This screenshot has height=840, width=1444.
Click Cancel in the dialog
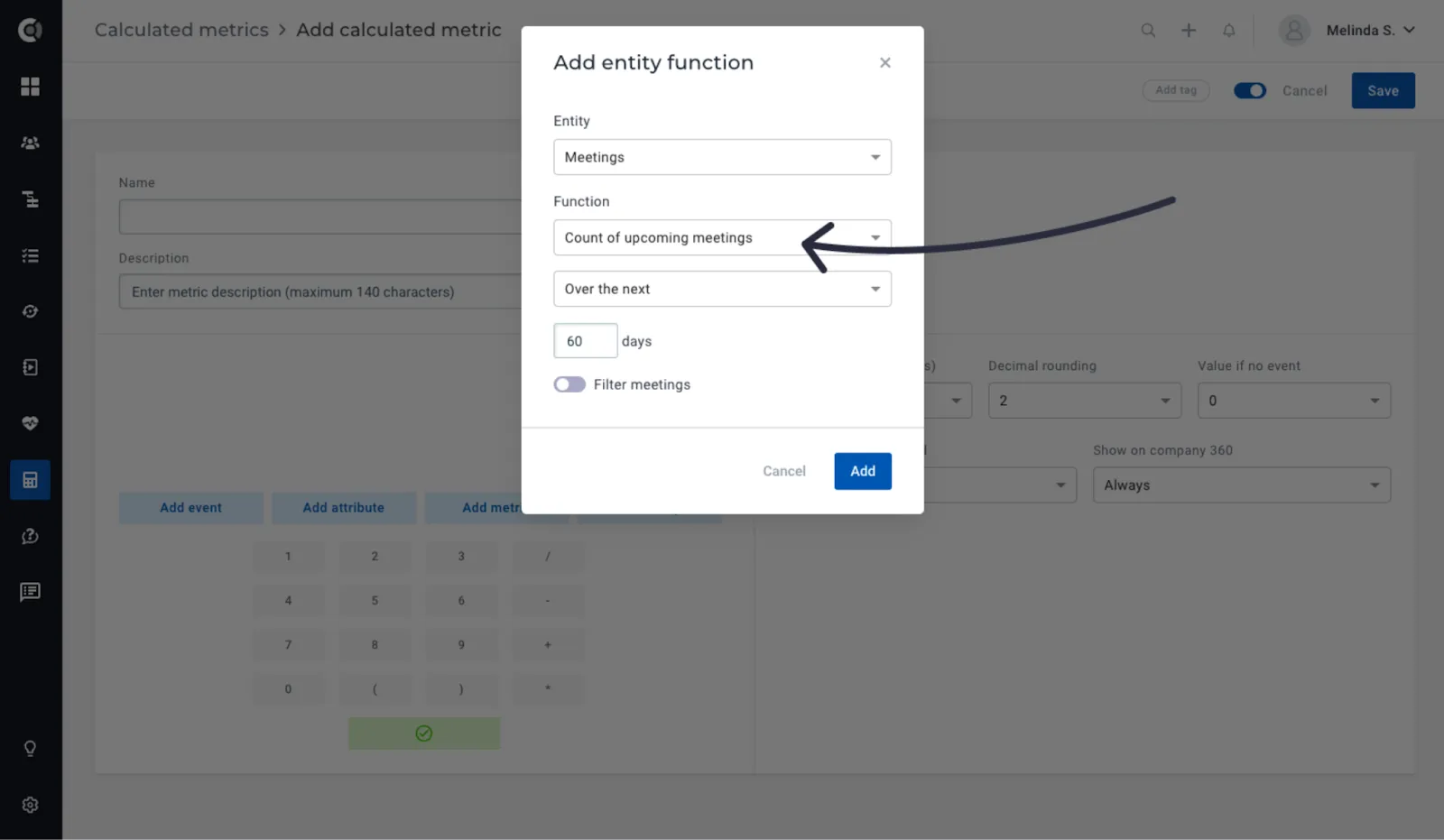point(783,471)
